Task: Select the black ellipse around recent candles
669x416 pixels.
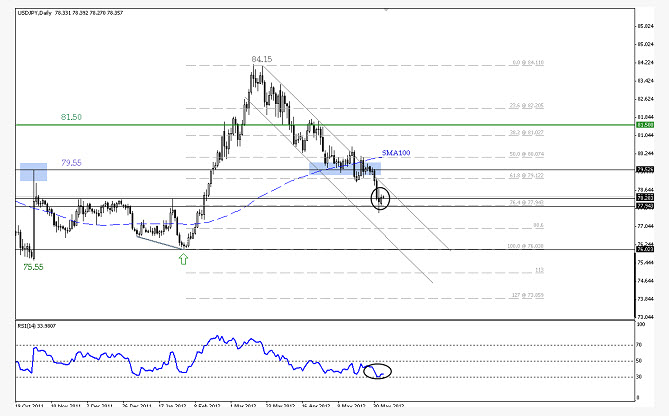Action: (380, 198)
